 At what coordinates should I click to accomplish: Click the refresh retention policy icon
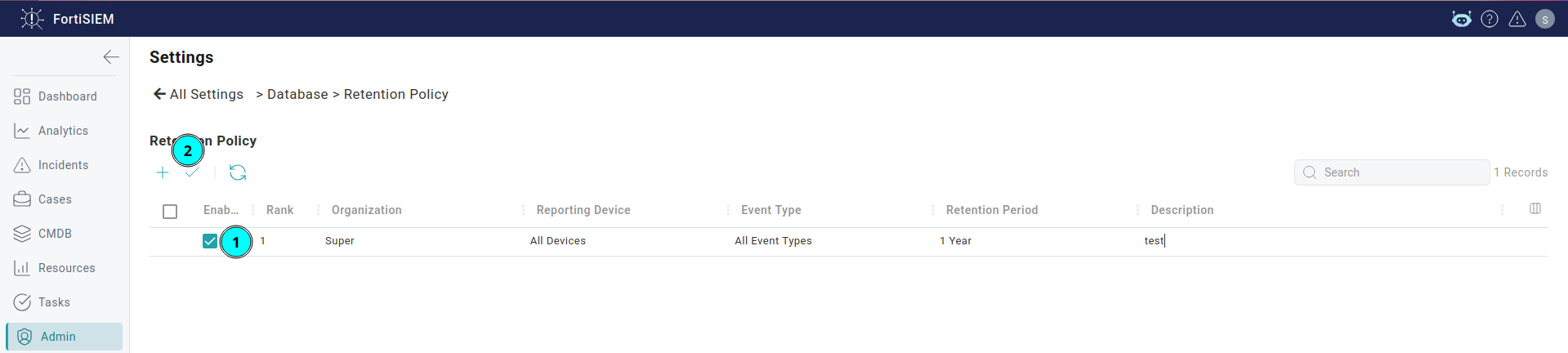click(x=238, y=172)
